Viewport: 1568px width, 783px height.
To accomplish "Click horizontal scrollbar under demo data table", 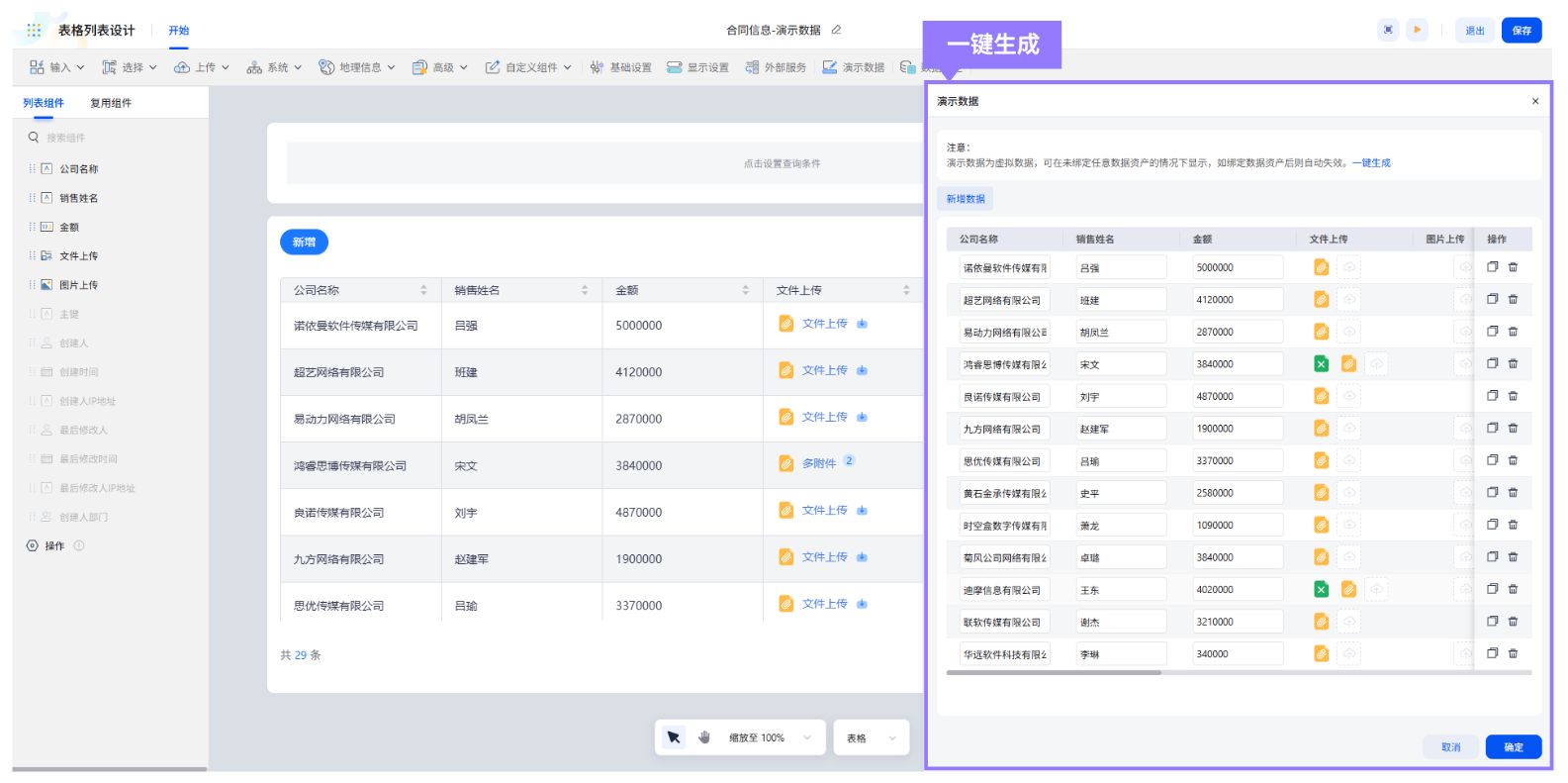I will point(1054,672).
